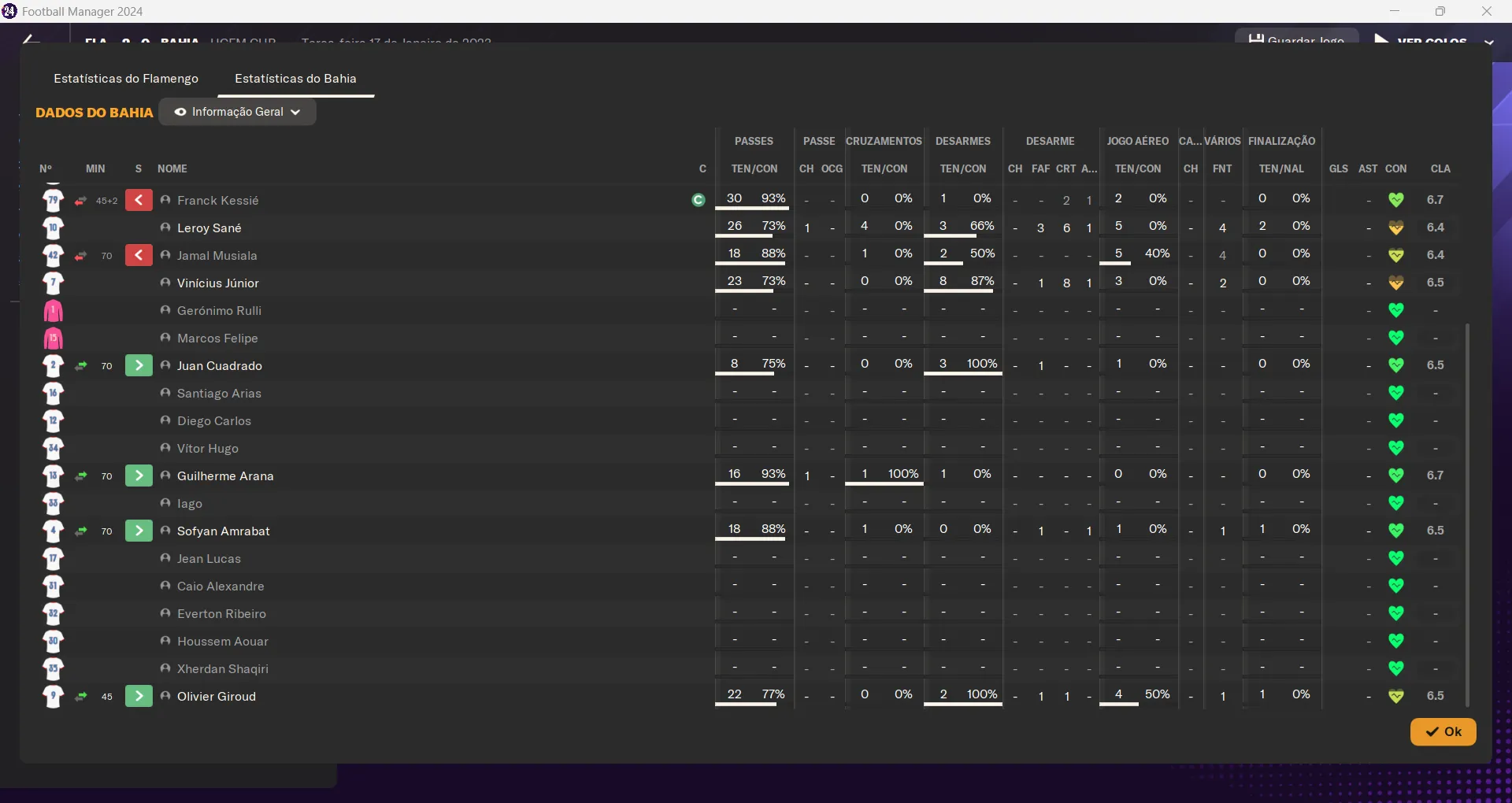Click the DESARMES group header
The width and height of the screenshot is (1512, 803).
[963, 141]
